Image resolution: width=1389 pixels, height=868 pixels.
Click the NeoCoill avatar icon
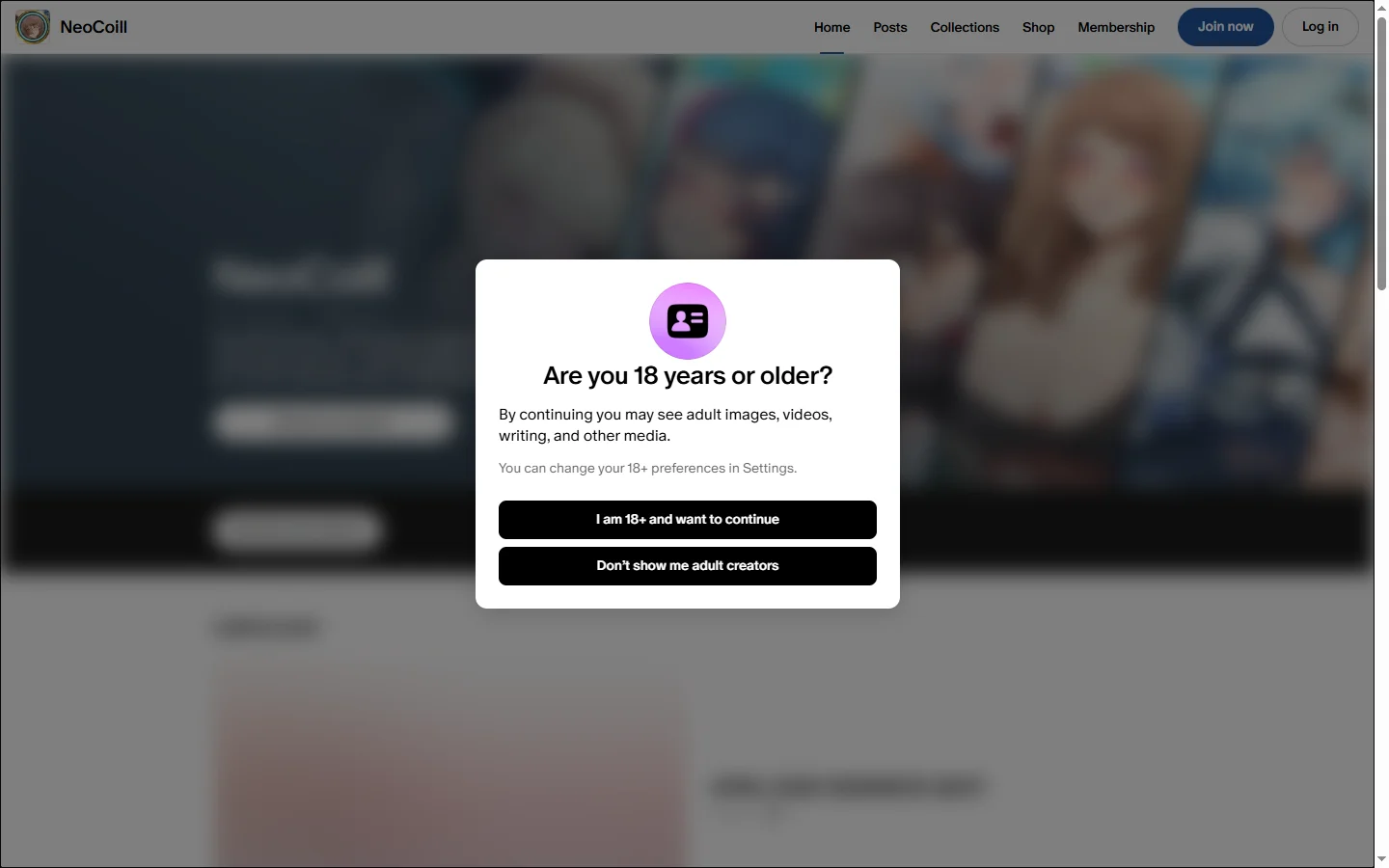point(33,27)
